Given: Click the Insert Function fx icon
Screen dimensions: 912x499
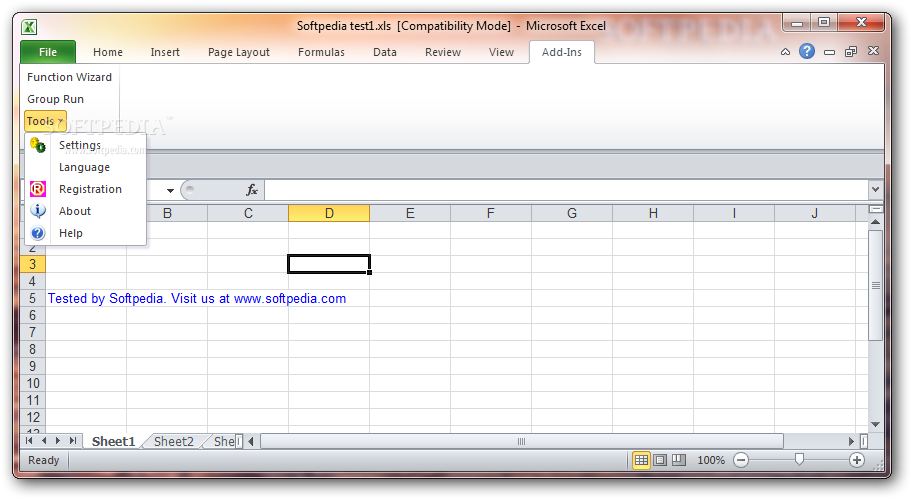Looking at the screenshot, I should pos(252,190).
